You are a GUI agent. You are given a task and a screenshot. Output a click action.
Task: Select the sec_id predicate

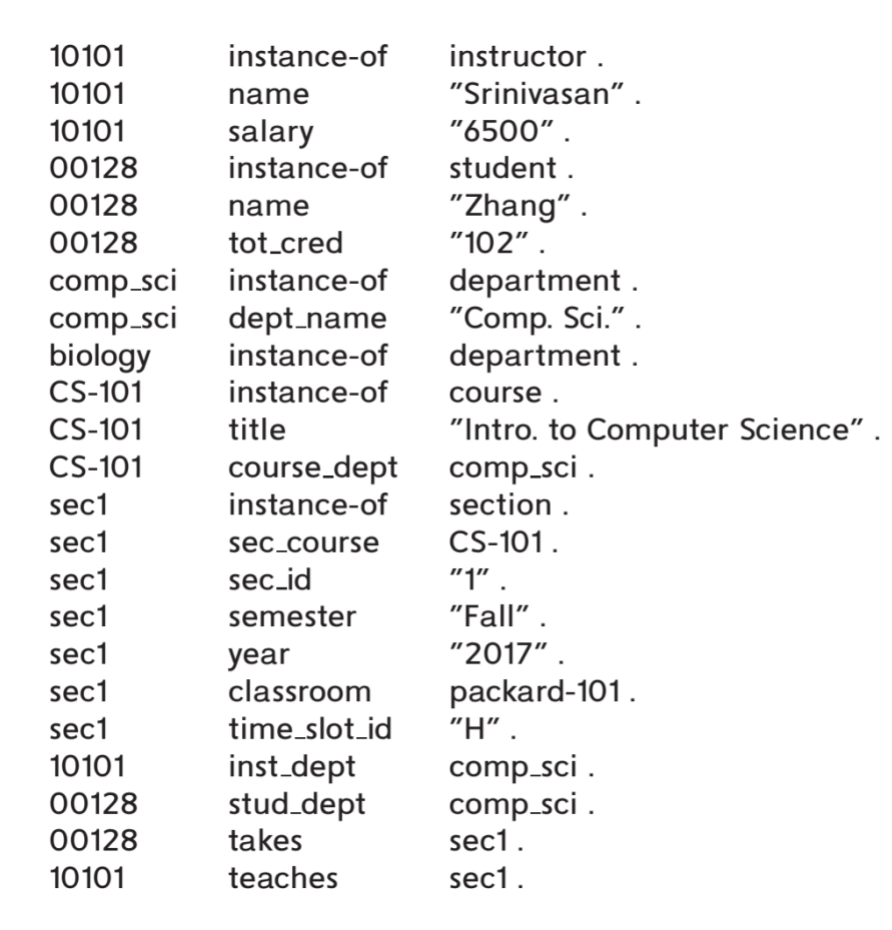(270, 580)
